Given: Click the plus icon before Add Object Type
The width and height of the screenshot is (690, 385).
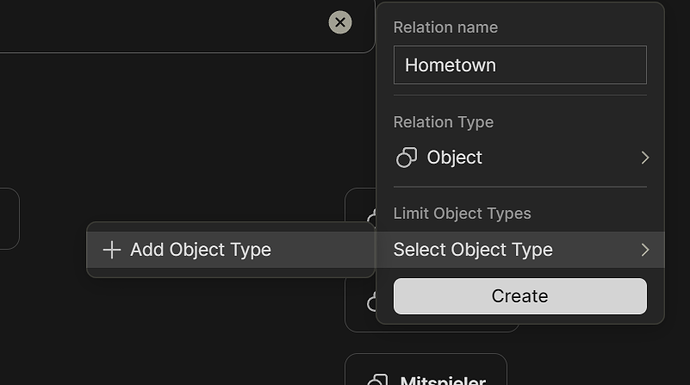Looking at the screenshot, I should [112, 250].
